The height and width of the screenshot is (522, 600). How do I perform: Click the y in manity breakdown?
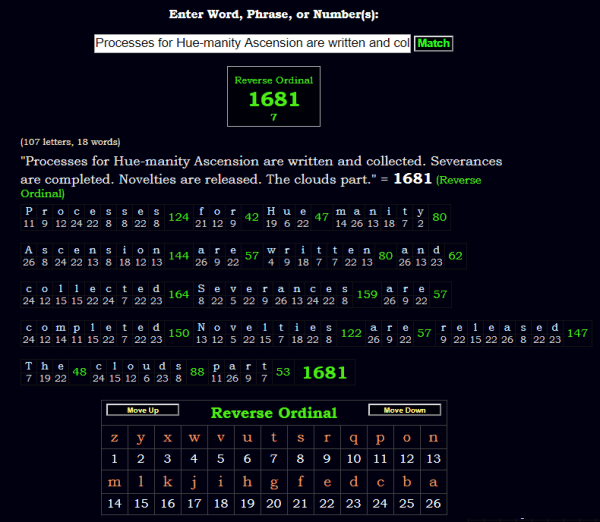point(421,212)
